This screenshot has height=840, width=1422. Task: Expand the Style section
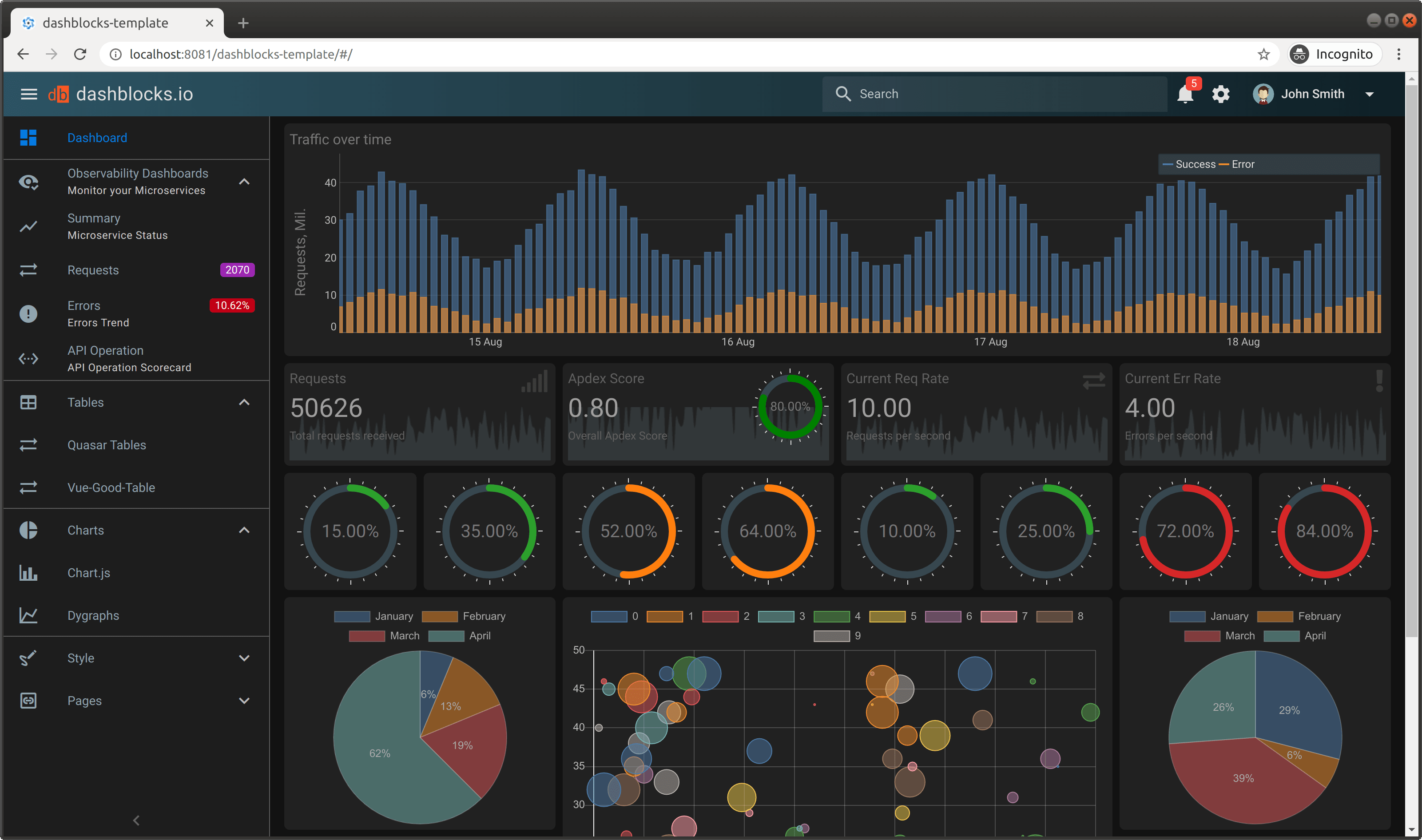[245, 658]
